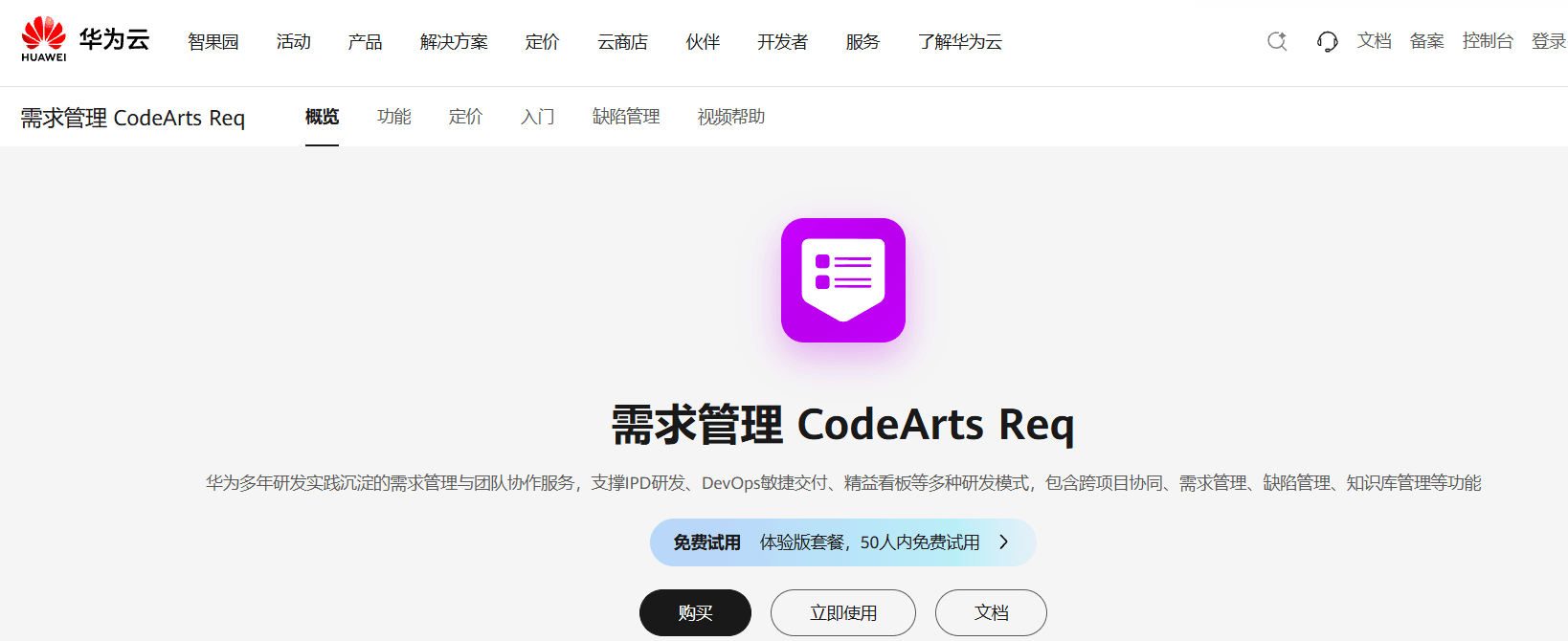The height and width of the screenshot is (641, 1568).
Task: Open the 控制台 console link
Action: click(1488, 41)
